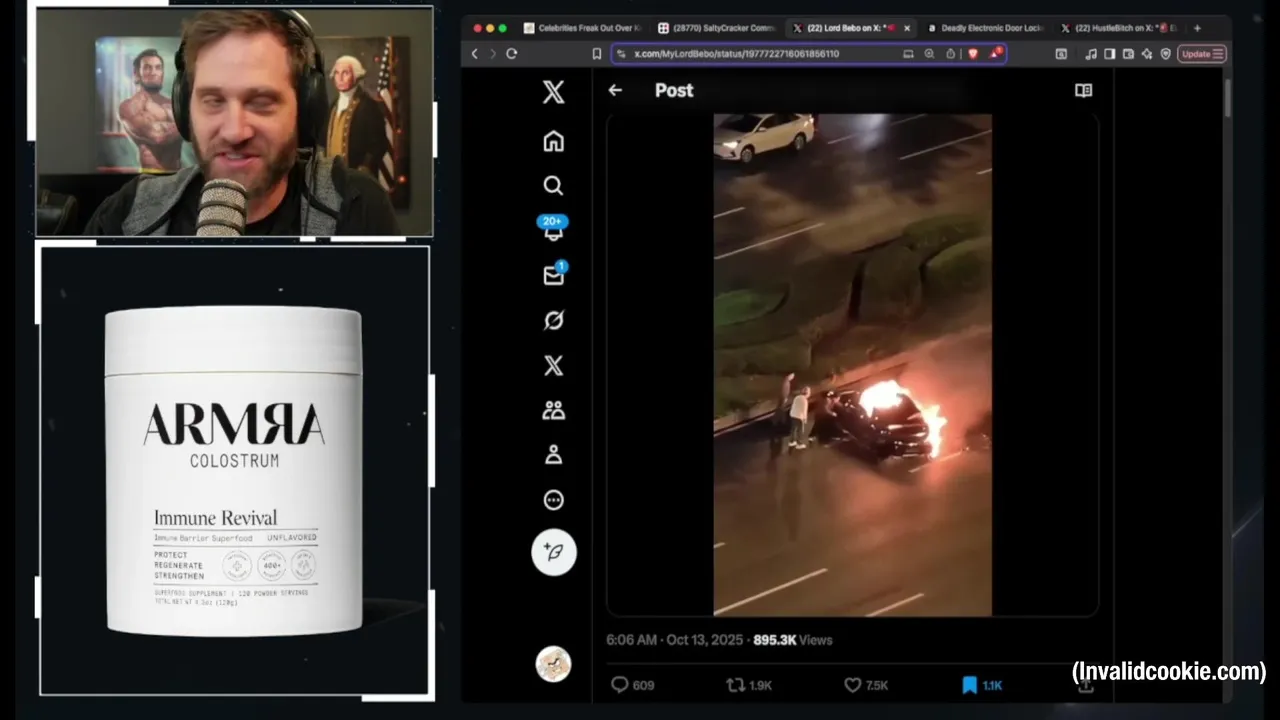The width and height of the screenshot is (1280, 720).
Task: Click the repost icon with 1.9K
Action: [x=735, y=685]
